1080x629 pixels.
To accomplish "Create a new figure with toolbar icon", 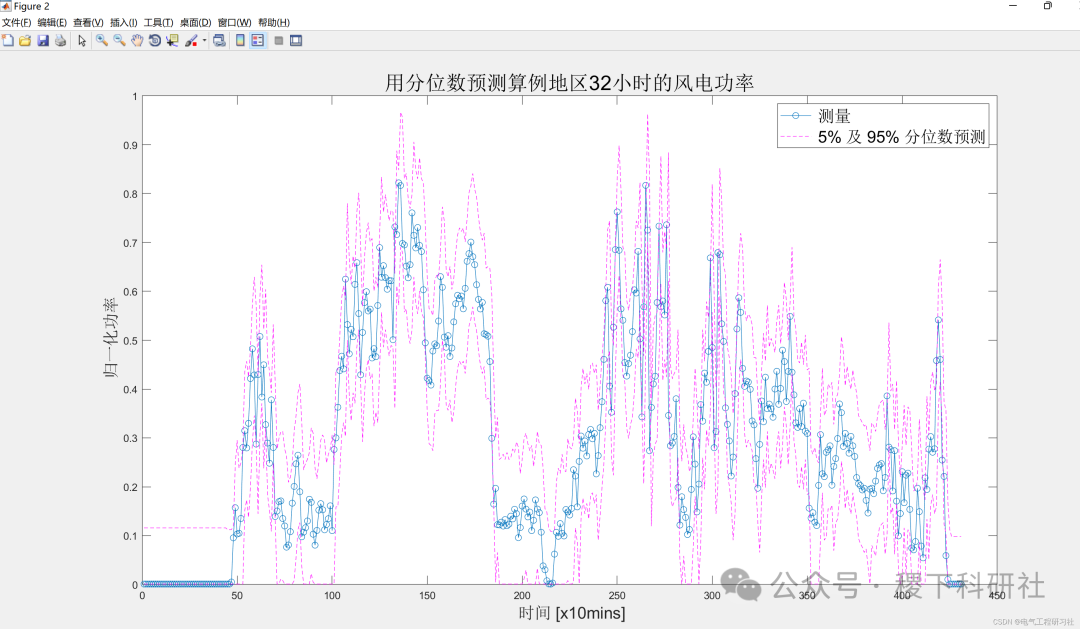I will pos(8,41).
